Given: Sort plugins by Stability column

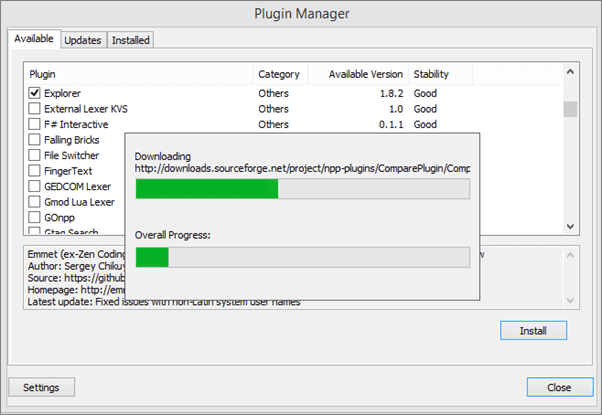Looking at the screenshot, I should click(x=431, y=74).
